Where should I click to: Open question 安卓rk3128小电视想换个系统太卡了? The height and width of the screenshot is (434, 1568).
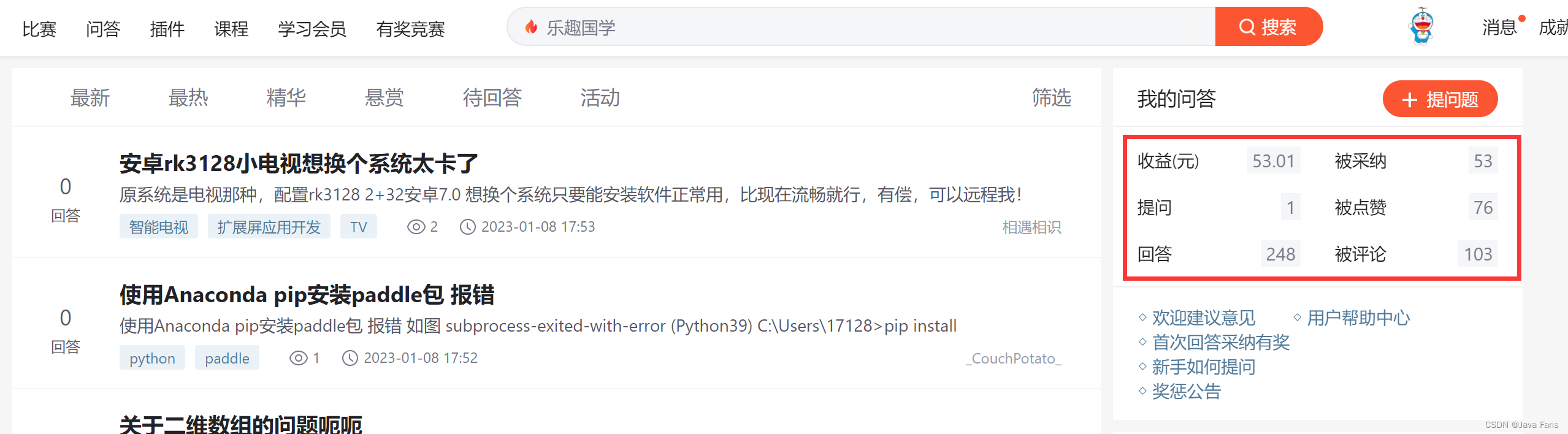pos(299,164)
